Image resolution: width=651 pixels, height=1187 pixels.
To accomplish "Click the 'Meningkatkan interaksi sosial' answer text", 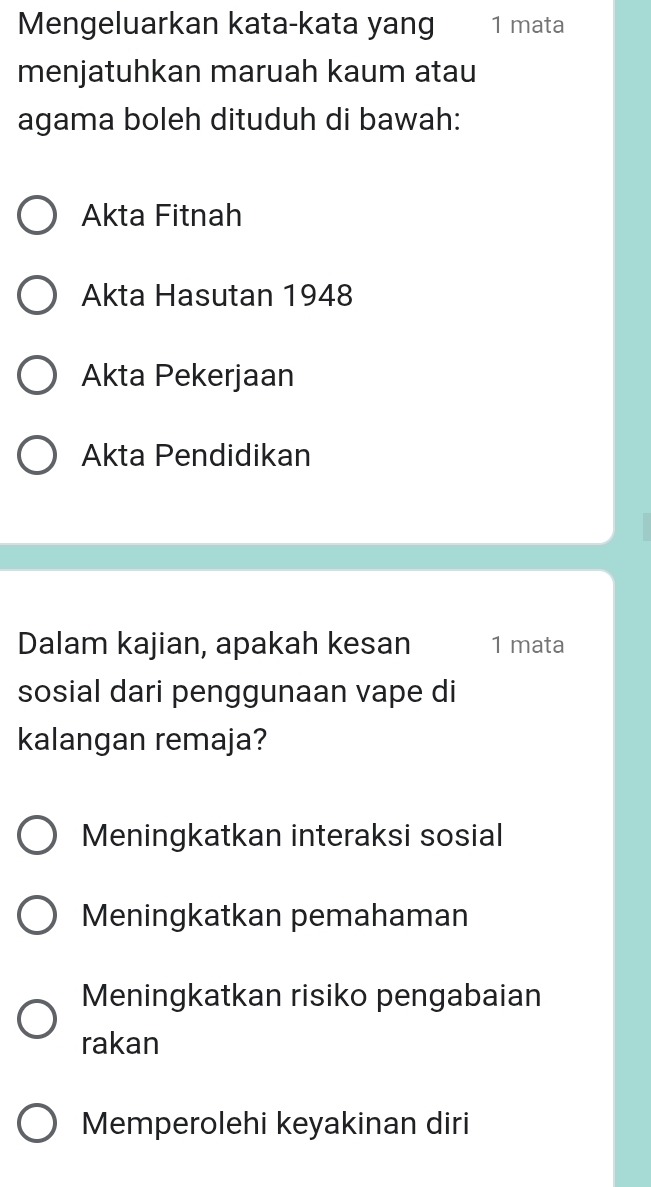I will click(x=293, y=834).
